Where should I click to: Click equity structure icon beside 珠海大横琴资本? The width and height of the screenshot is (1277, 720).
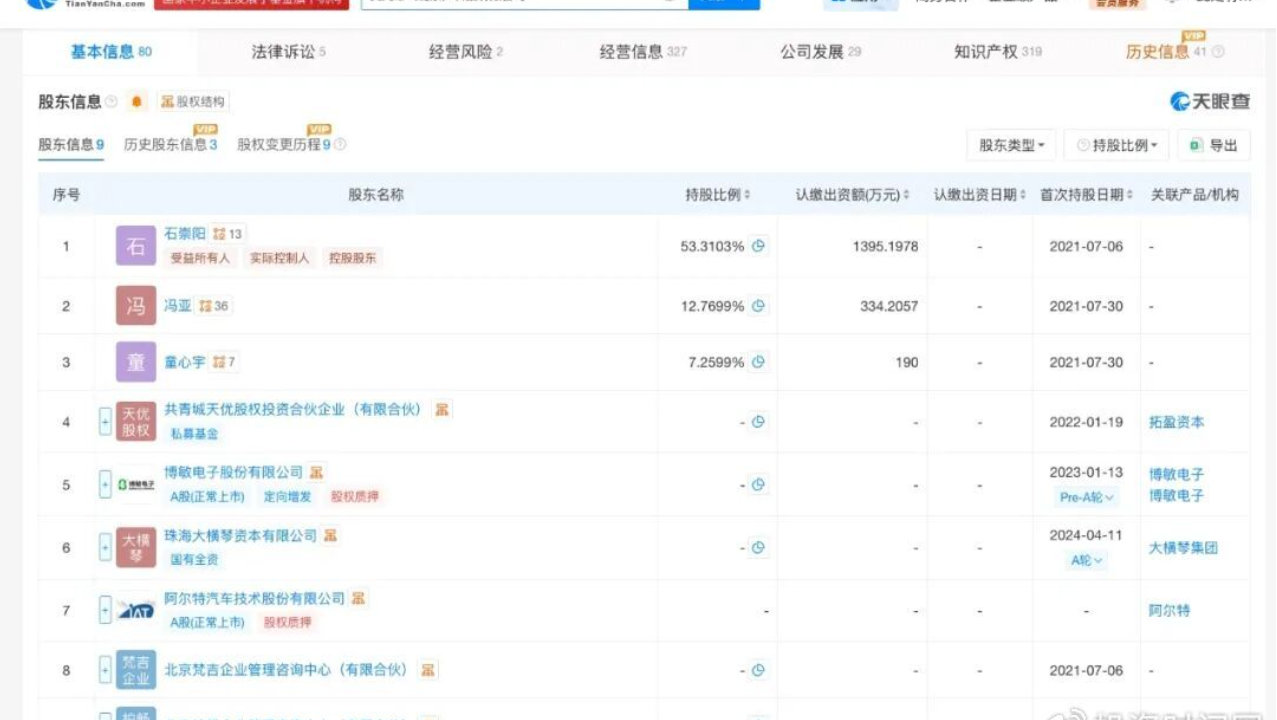tap(330, 536)
